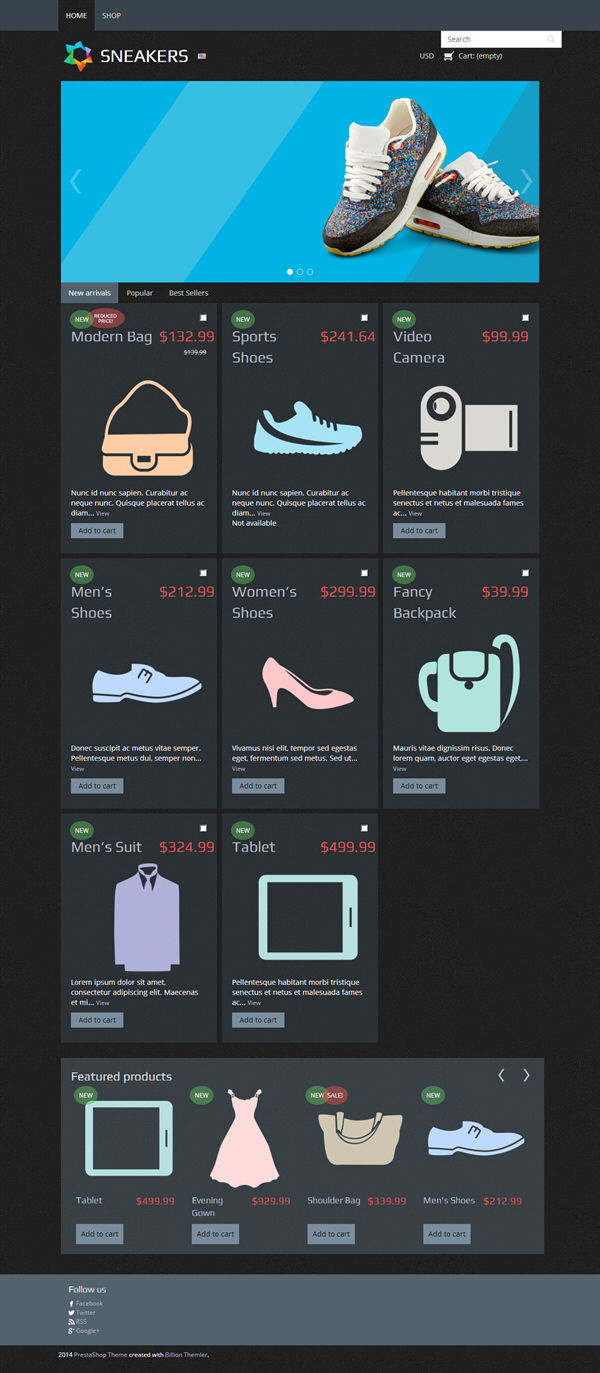Switch to the Best Sellers tab

[x=189, y=293]
